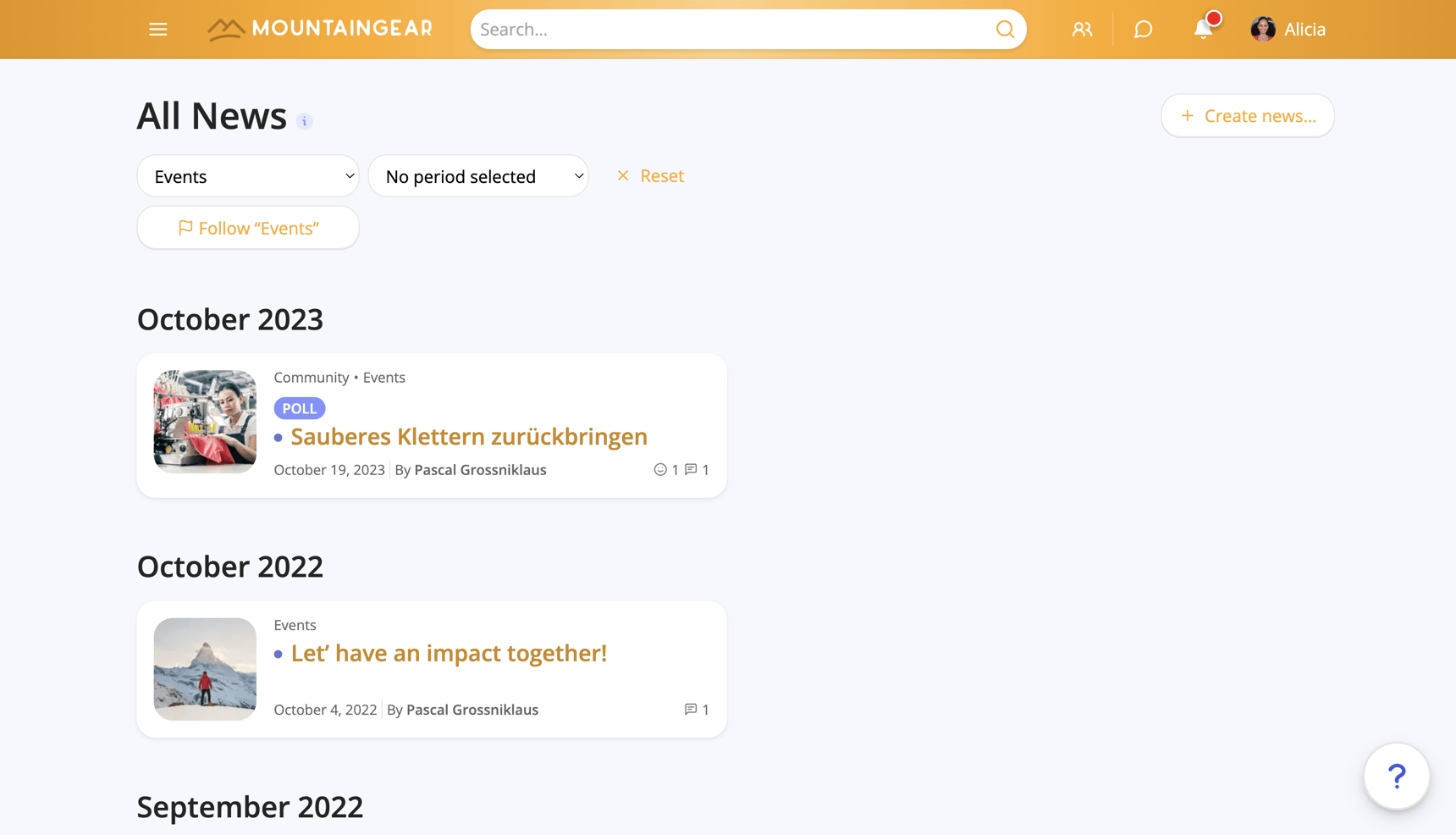The width and height of the screenshot is (1456, 835).
Task: Click the search magnifier icon
Action: [x=1004, y=30]
